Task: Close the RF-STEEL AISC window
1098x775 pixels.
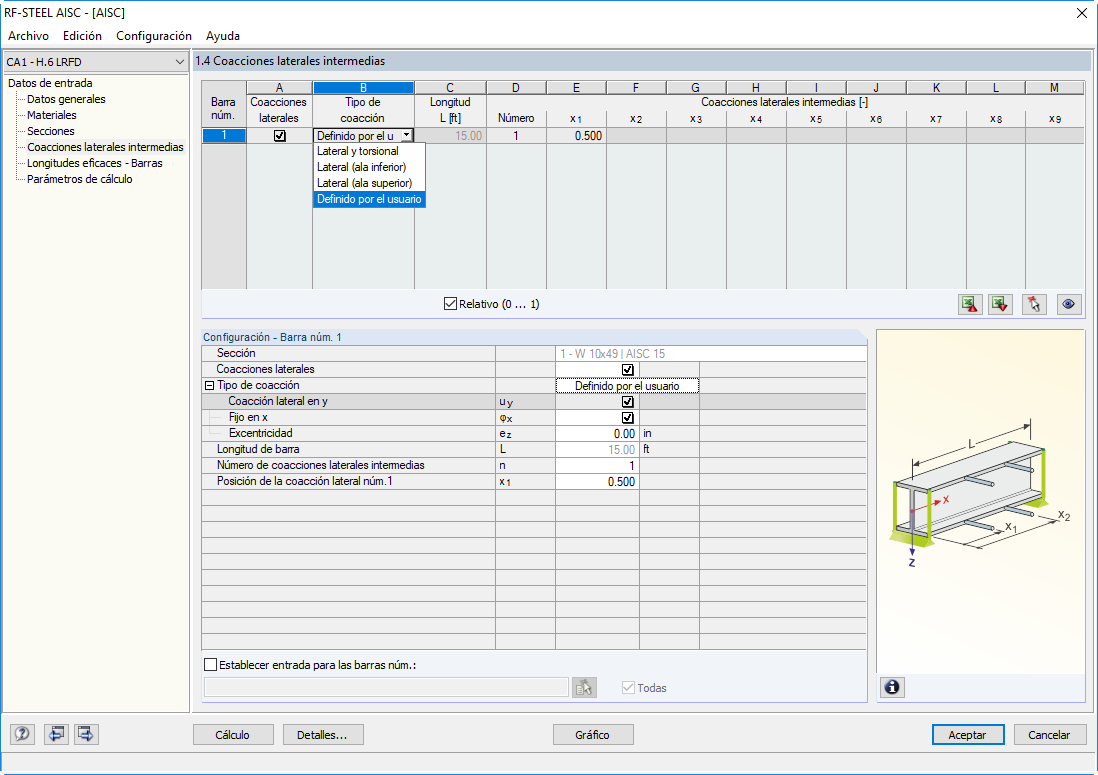Action: click(1081, 13)
